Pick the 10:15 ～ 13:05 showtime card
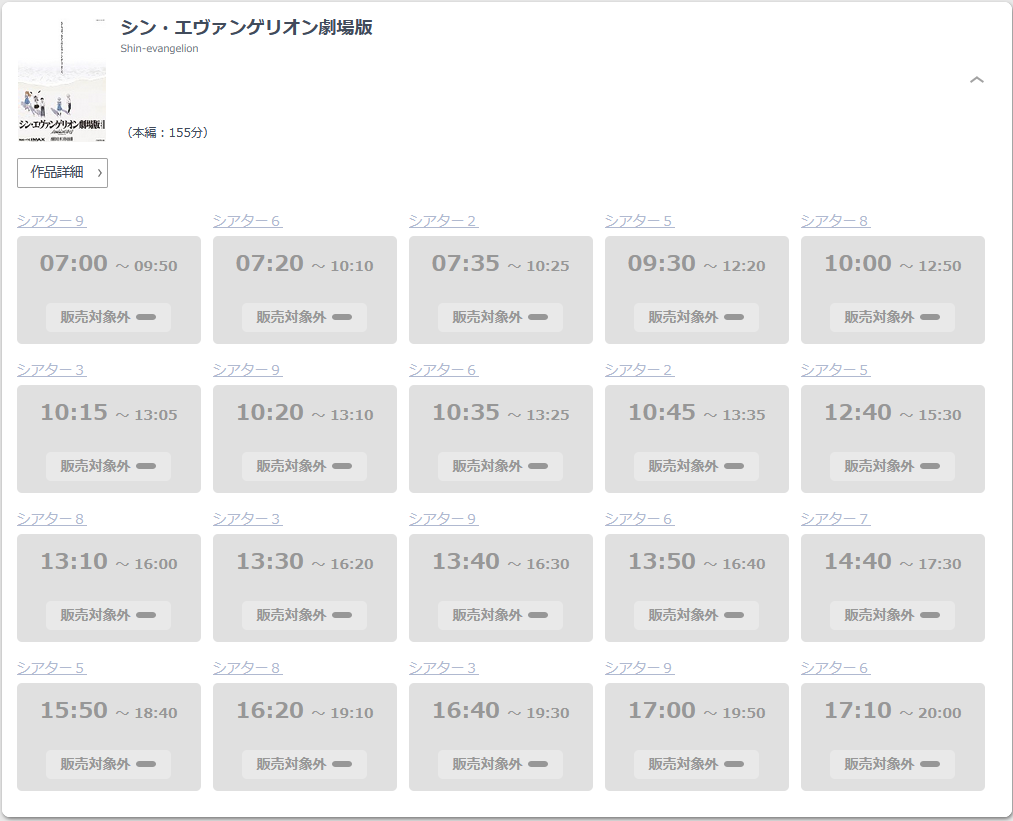The height and width of the screenshot is (821, 1013). [x=109, y=439]
